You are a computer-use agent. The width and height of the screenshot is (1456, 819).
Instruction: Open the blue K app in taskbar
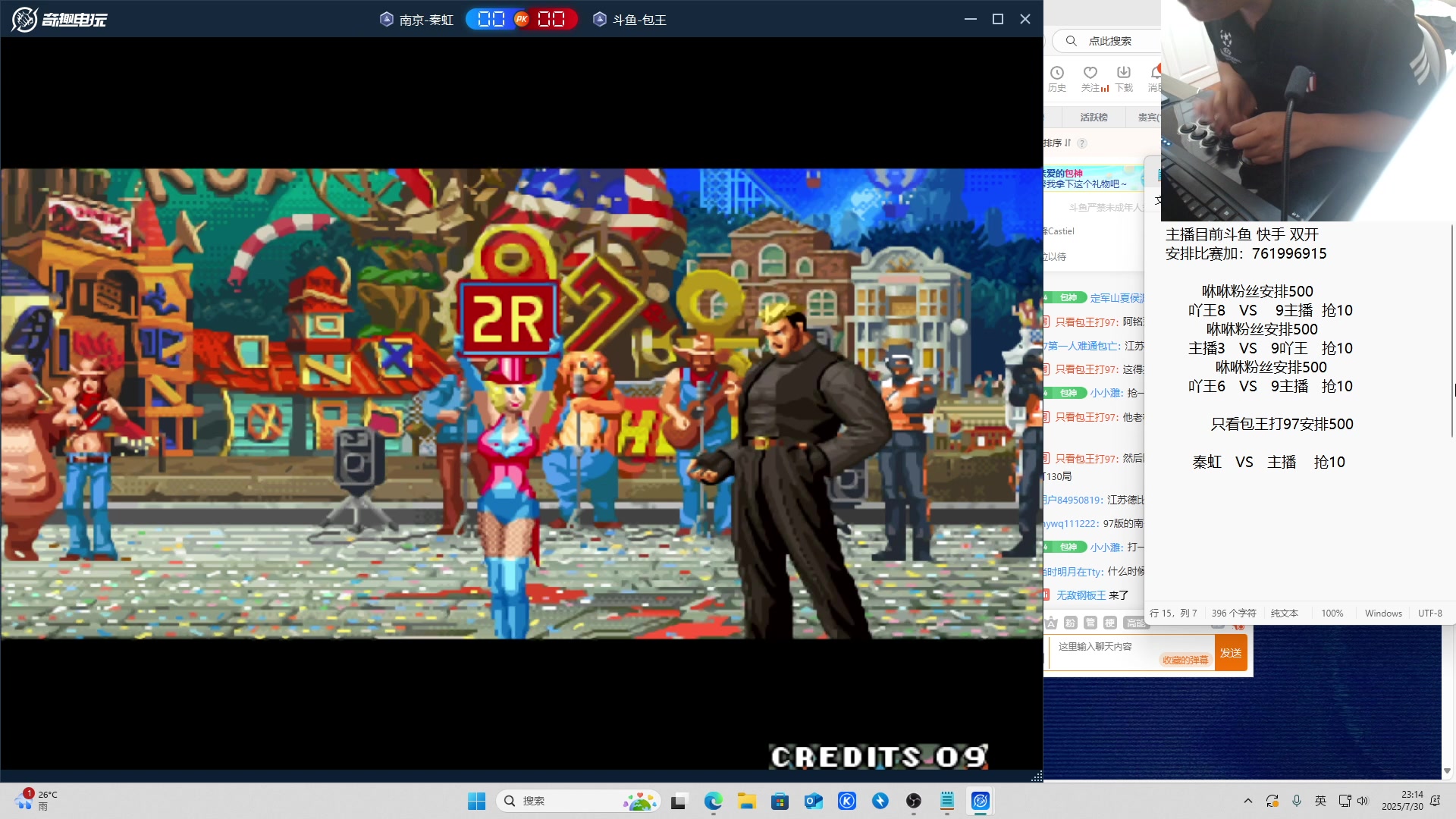[x=847, y=801]
